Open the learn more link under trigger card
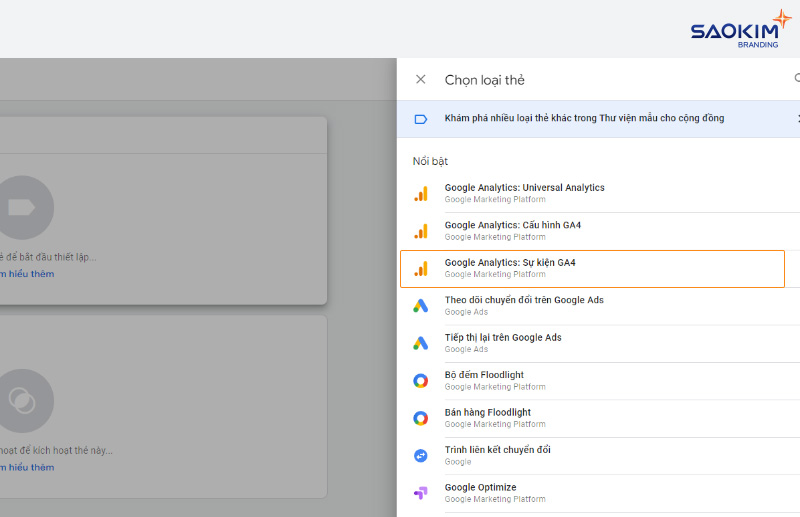800x517 pixels. click(x=27, y=467)
